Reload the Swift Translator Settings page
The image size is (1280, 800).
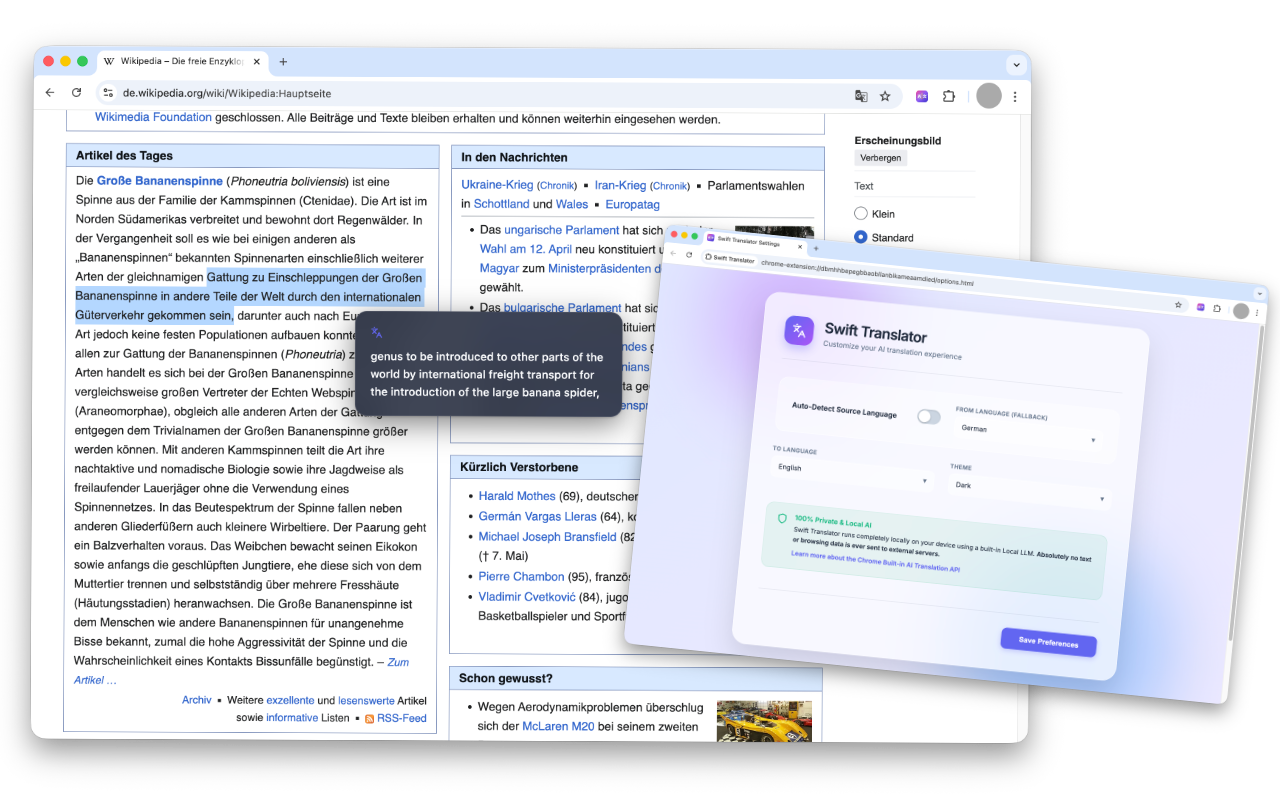[x=689, y=255]
